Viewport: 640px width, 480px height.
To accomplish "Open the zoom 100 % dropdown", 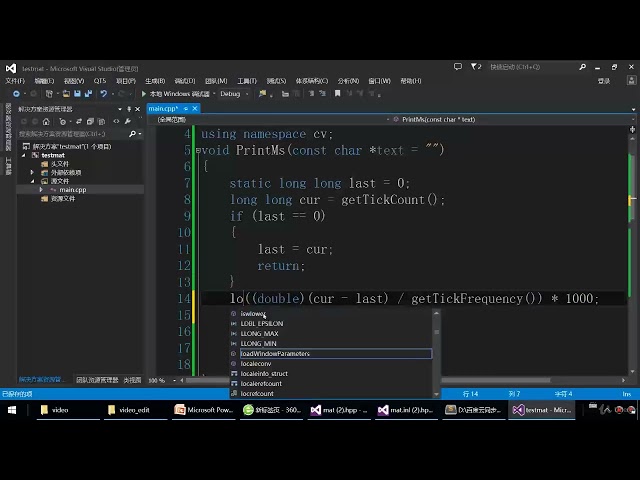I will click(x=162, y=380).
